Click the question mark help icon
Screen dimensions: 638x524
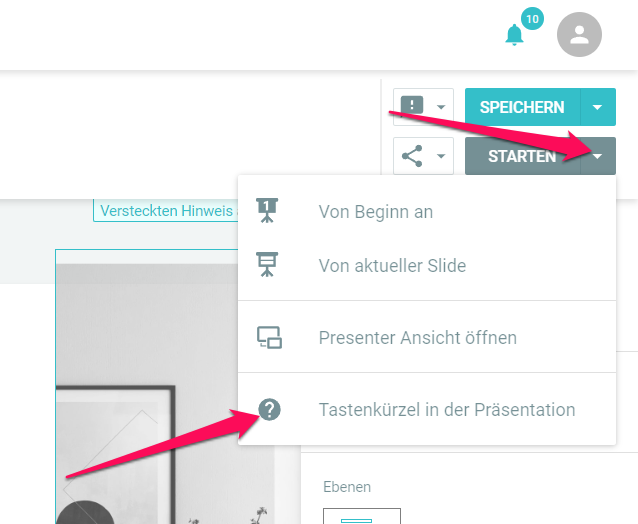[x=269, y=409]
